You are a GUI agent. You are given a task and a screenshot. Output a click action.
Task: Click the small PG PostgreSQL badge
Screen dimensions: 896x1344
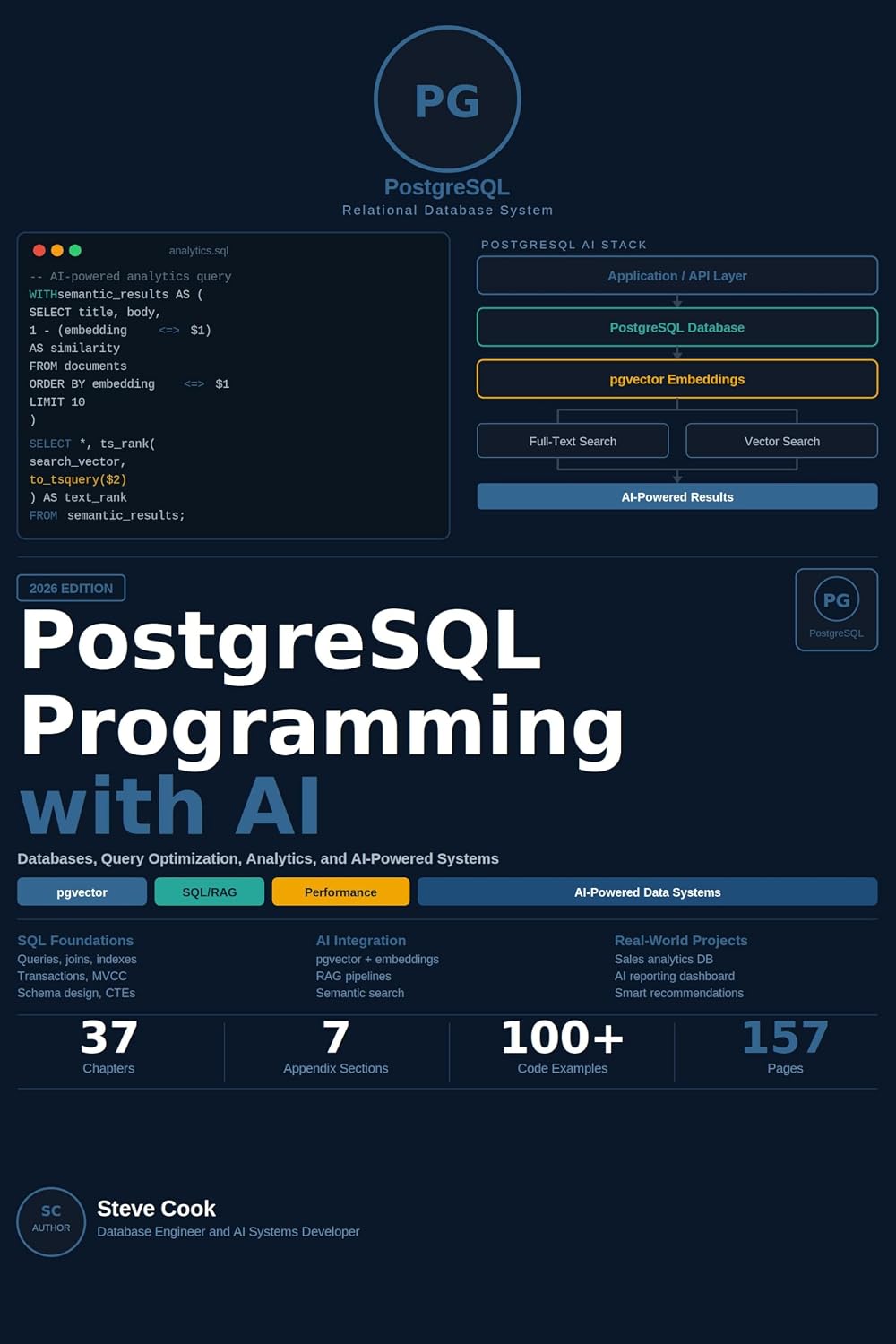[836, 609]
